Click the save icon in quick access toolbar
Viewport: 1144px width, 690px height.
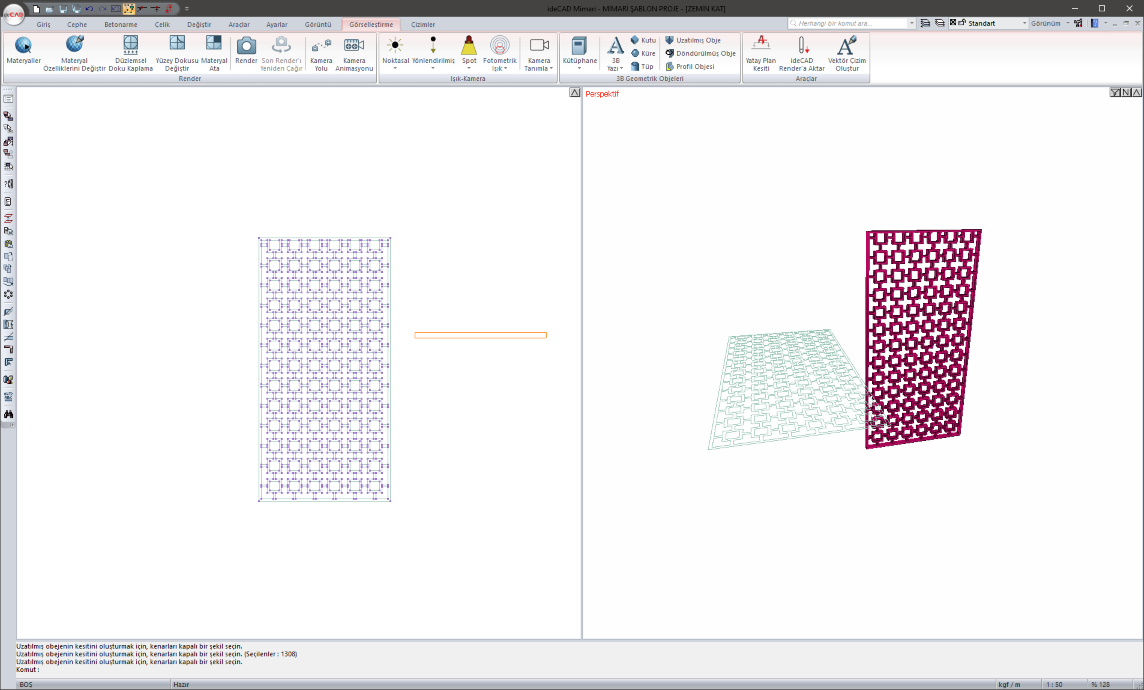coord(62,8)
